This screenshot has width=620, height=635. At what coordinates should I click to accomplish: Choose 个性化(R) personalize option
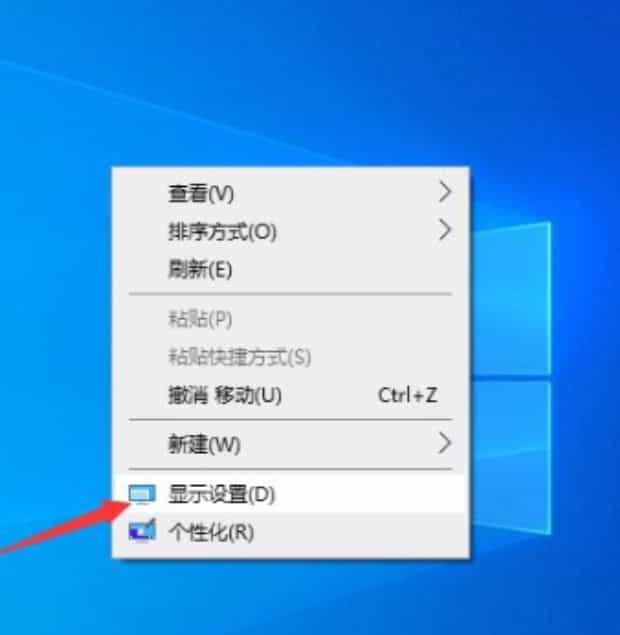click(291, 532)
